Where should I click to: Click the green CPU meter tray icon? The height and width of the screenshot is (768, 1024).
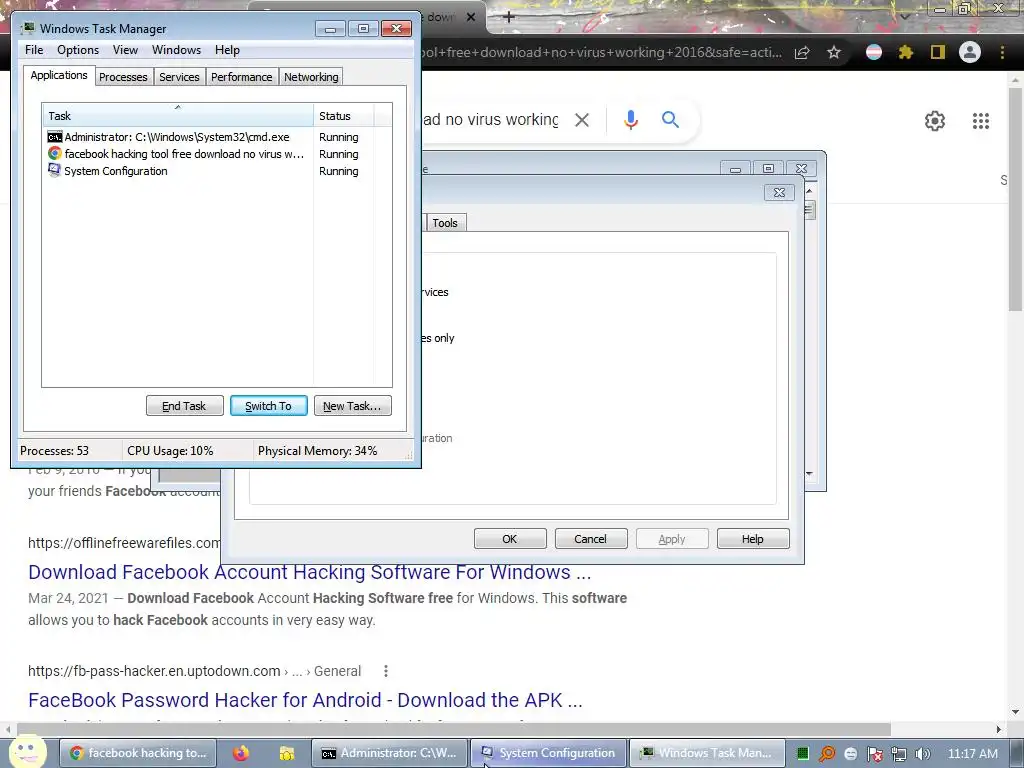pyautogui.click(x=803, y=754)
